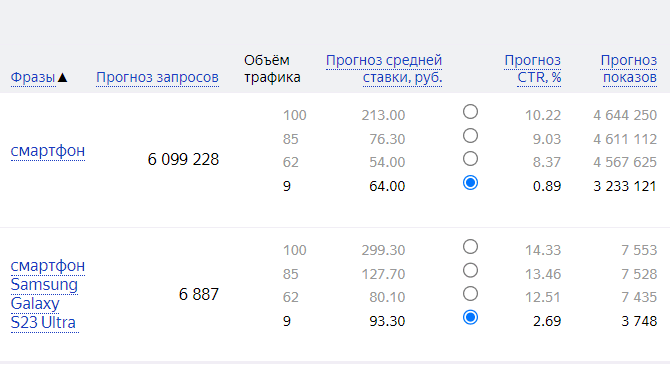
Task: Click the 4 611 112 impressions value
Action: (x=625, y=139)
